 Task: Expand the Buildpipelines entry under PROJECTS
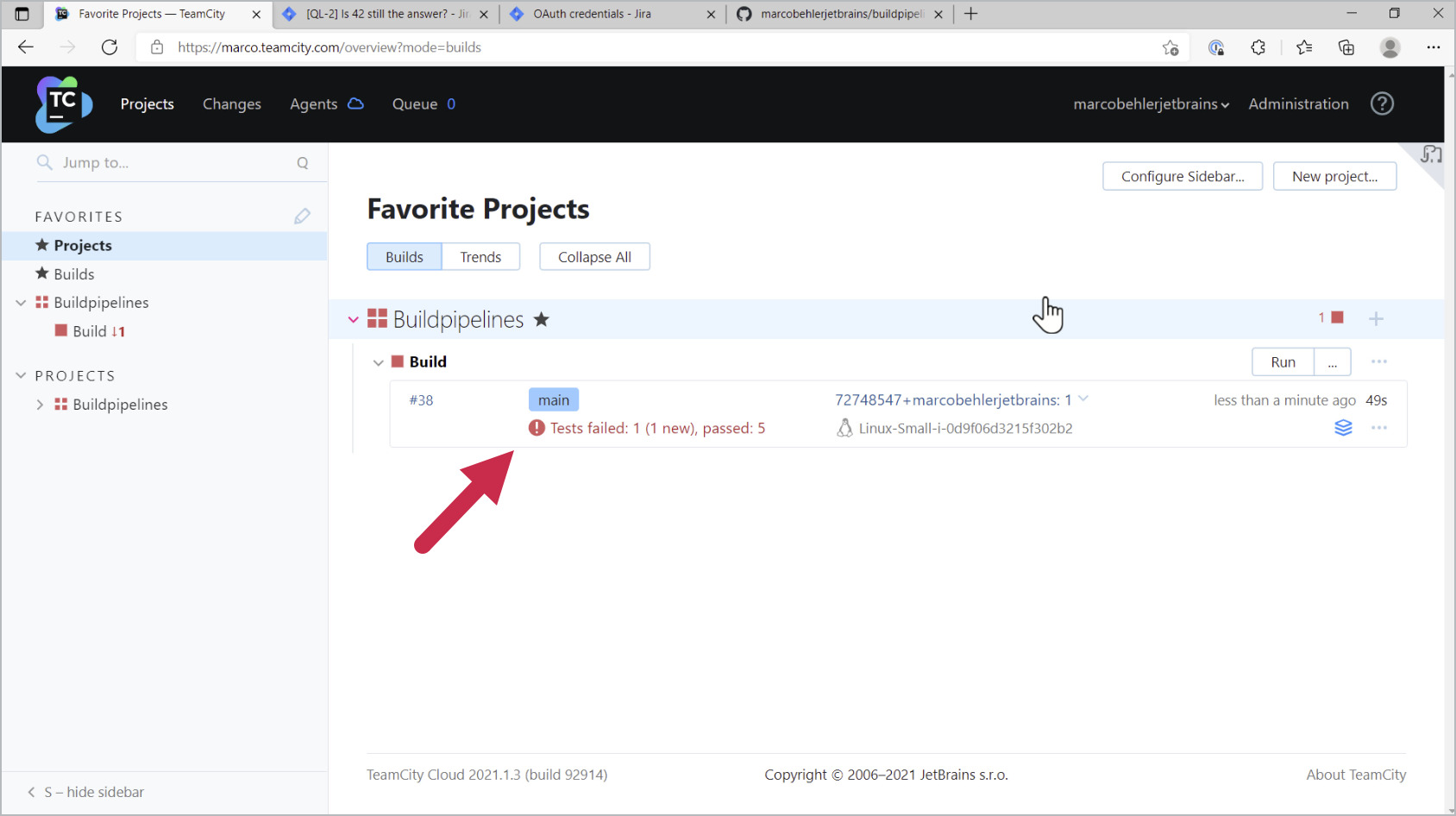pos(39,404)
